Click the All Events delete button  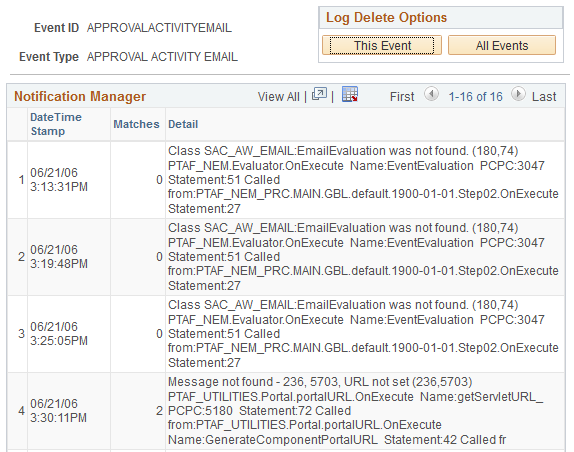[502, 45]
